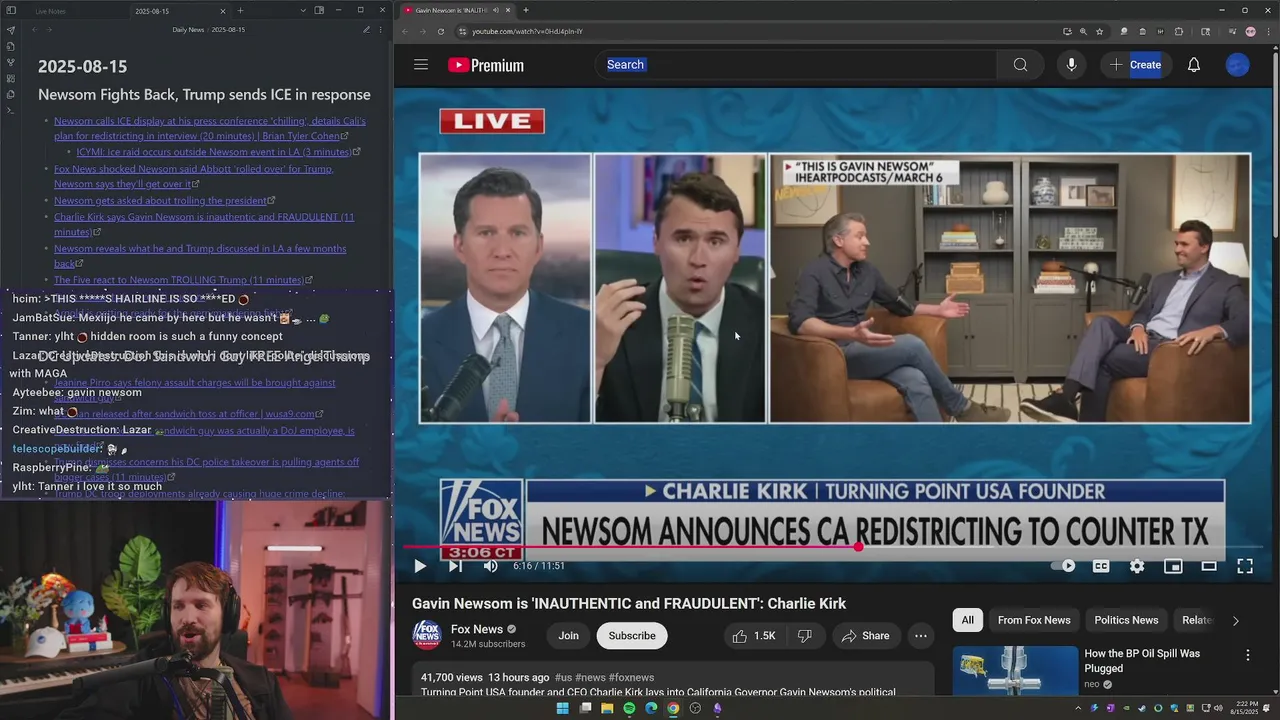Toggle closed captions on the video

[x=1101, y=566]
